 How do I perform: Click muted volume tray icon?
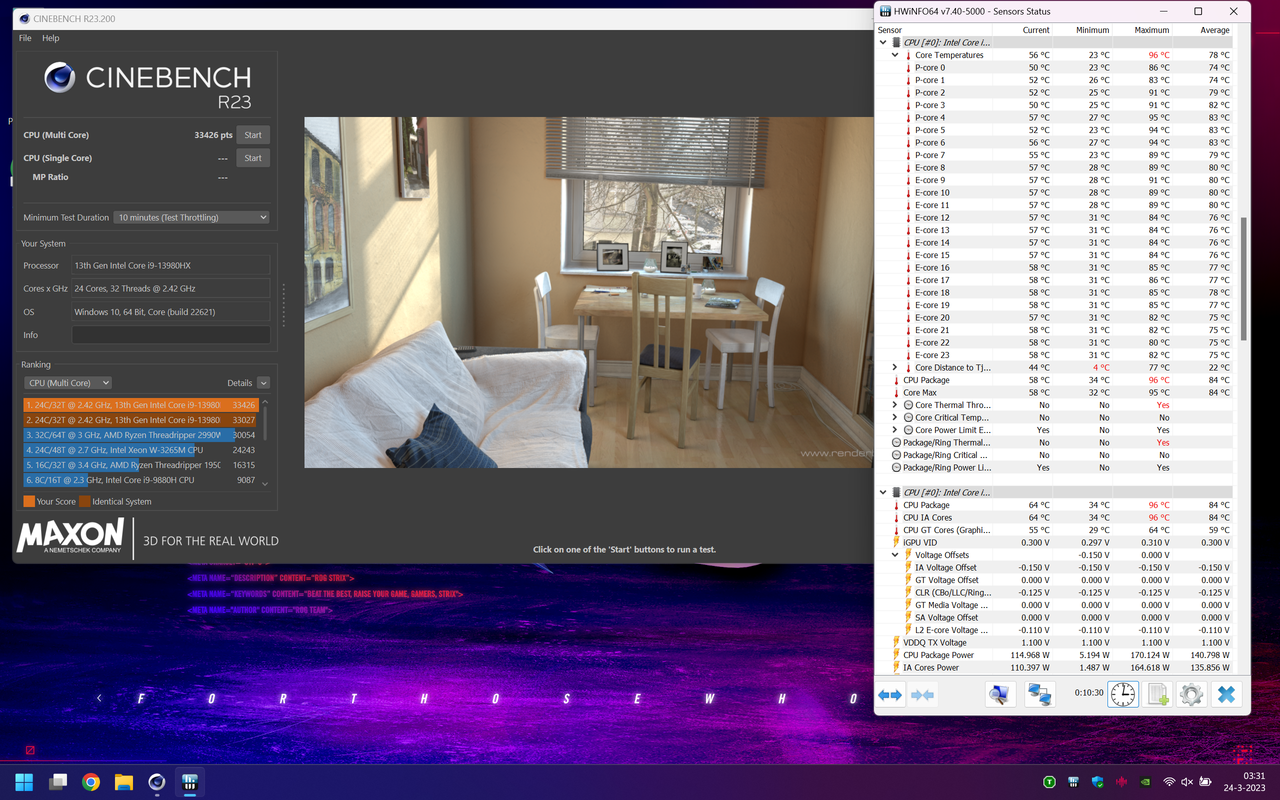coord(1187,782)
